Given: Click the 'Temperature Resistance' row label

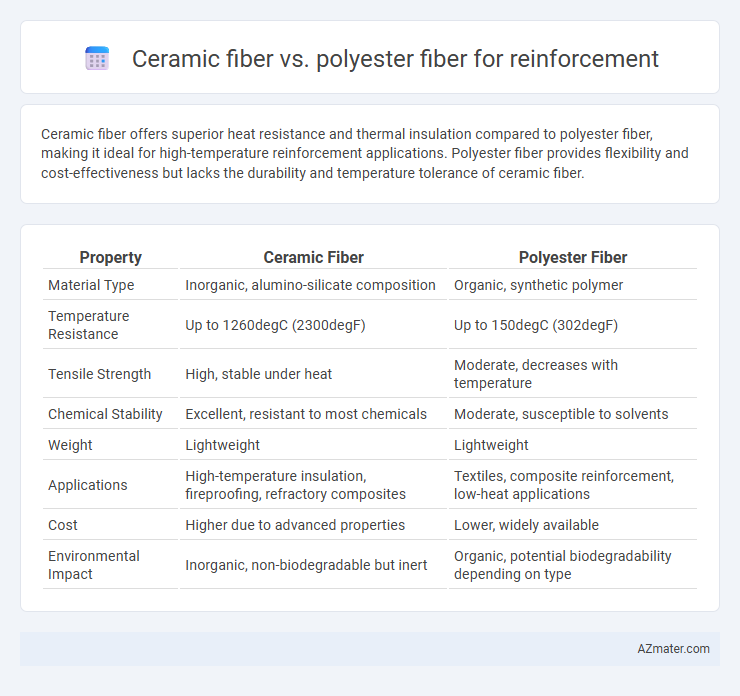Looking at the screenshot, I should (89, 325).
